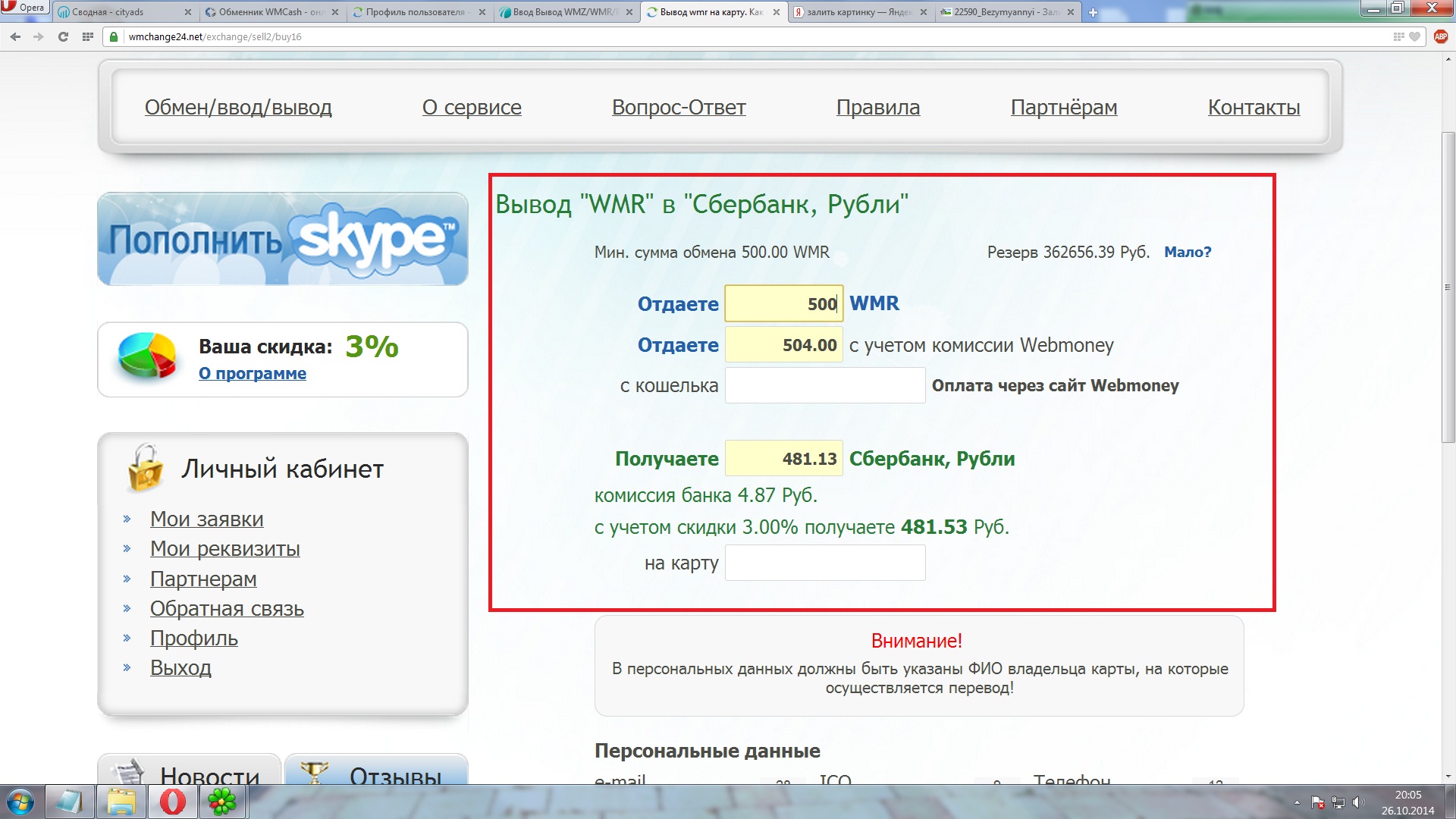
Task: Focus the WMR amount field showing 500
Action: (x=783, y=303)
